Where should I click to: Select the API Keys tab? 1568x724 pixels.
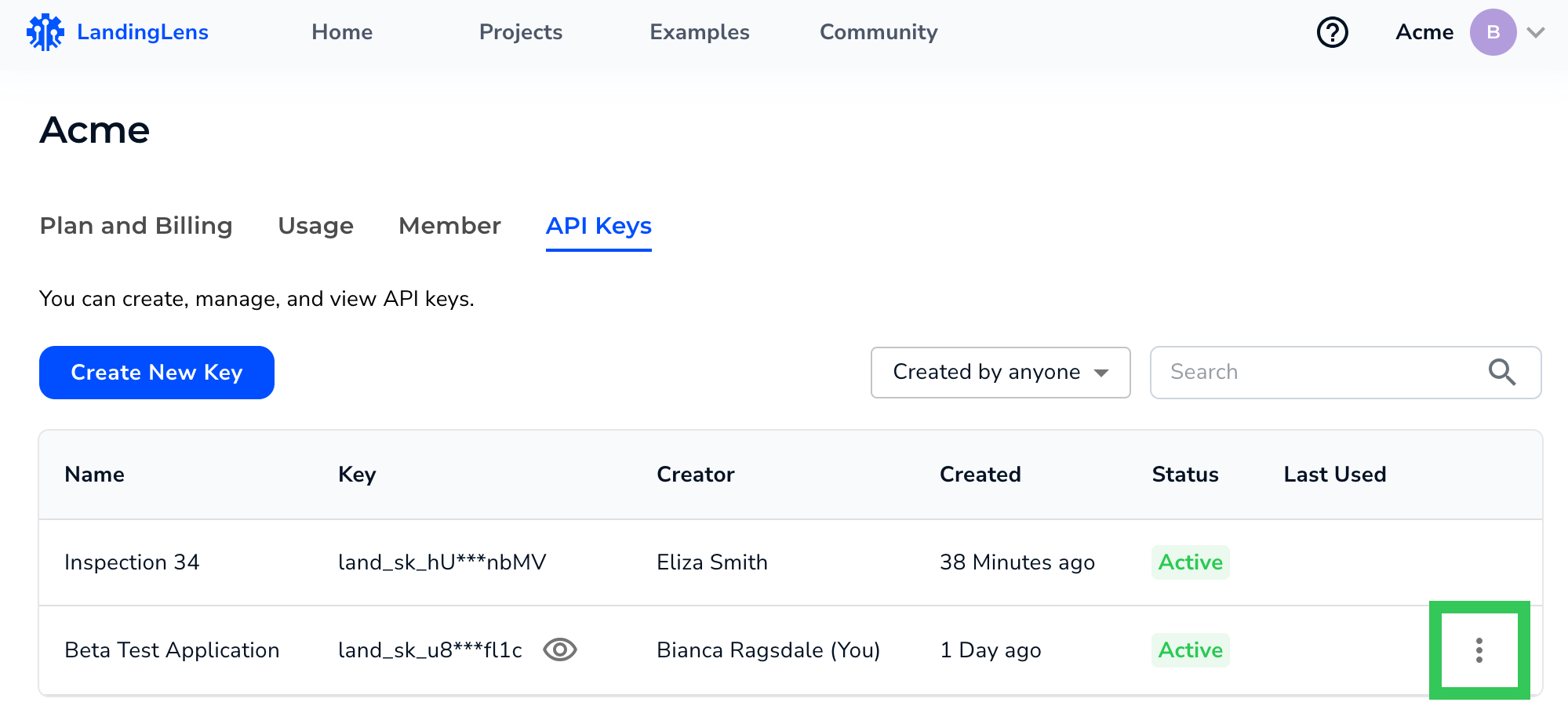click(598, 226)
